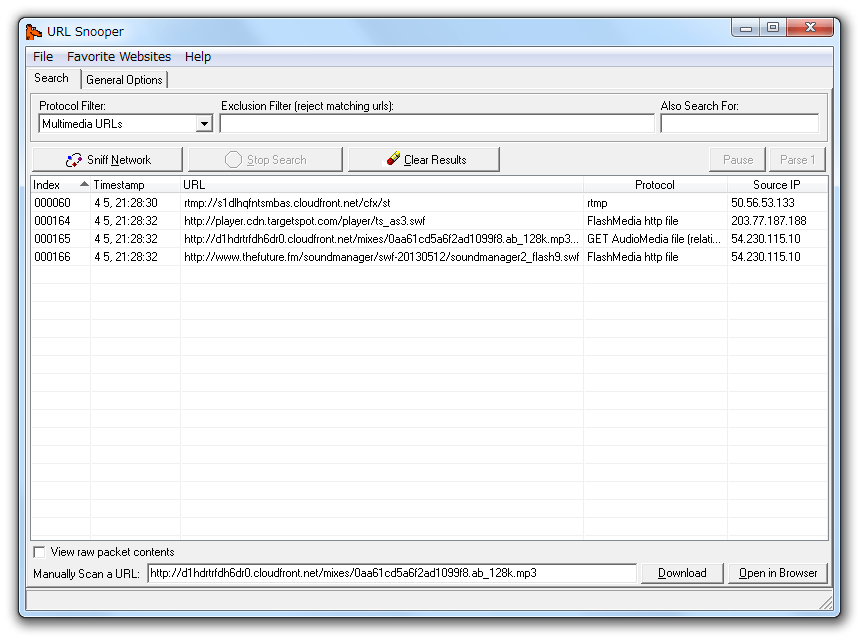Expand the Protocol Filter dropdown arrow
The image size is (864, 642).
tap(204, 123)
